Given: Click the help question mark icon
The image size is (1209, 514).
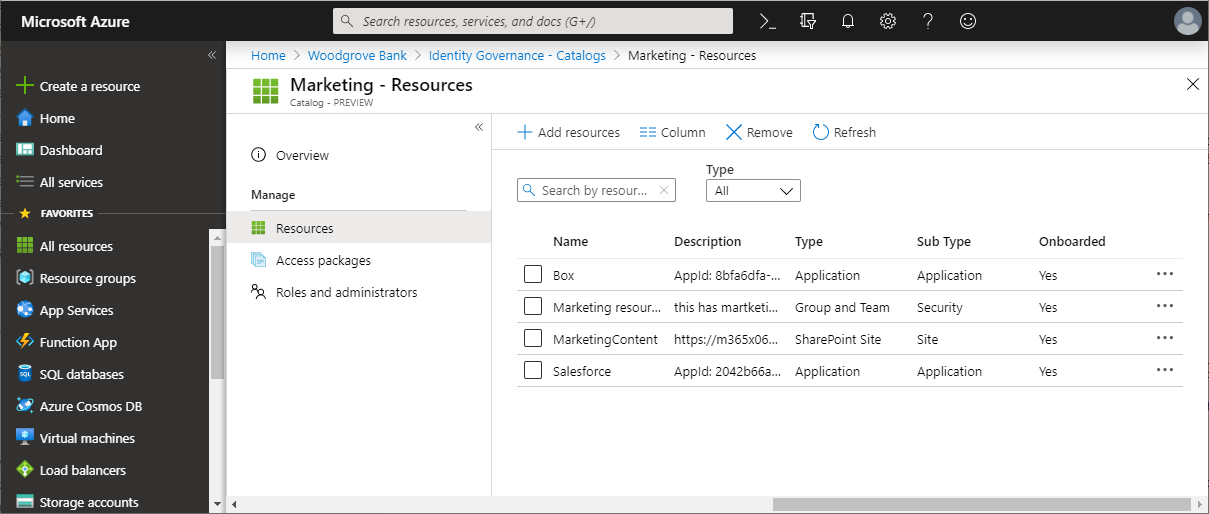Looking at the screenshot, I should coord(927,21).
